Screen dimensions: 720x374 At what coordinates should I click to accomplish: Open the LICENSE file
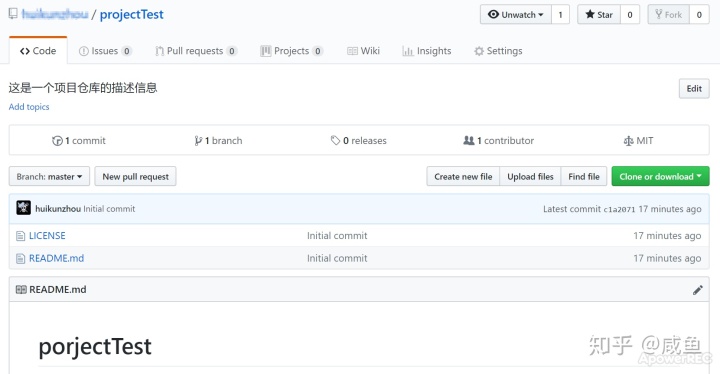point(47,236)
